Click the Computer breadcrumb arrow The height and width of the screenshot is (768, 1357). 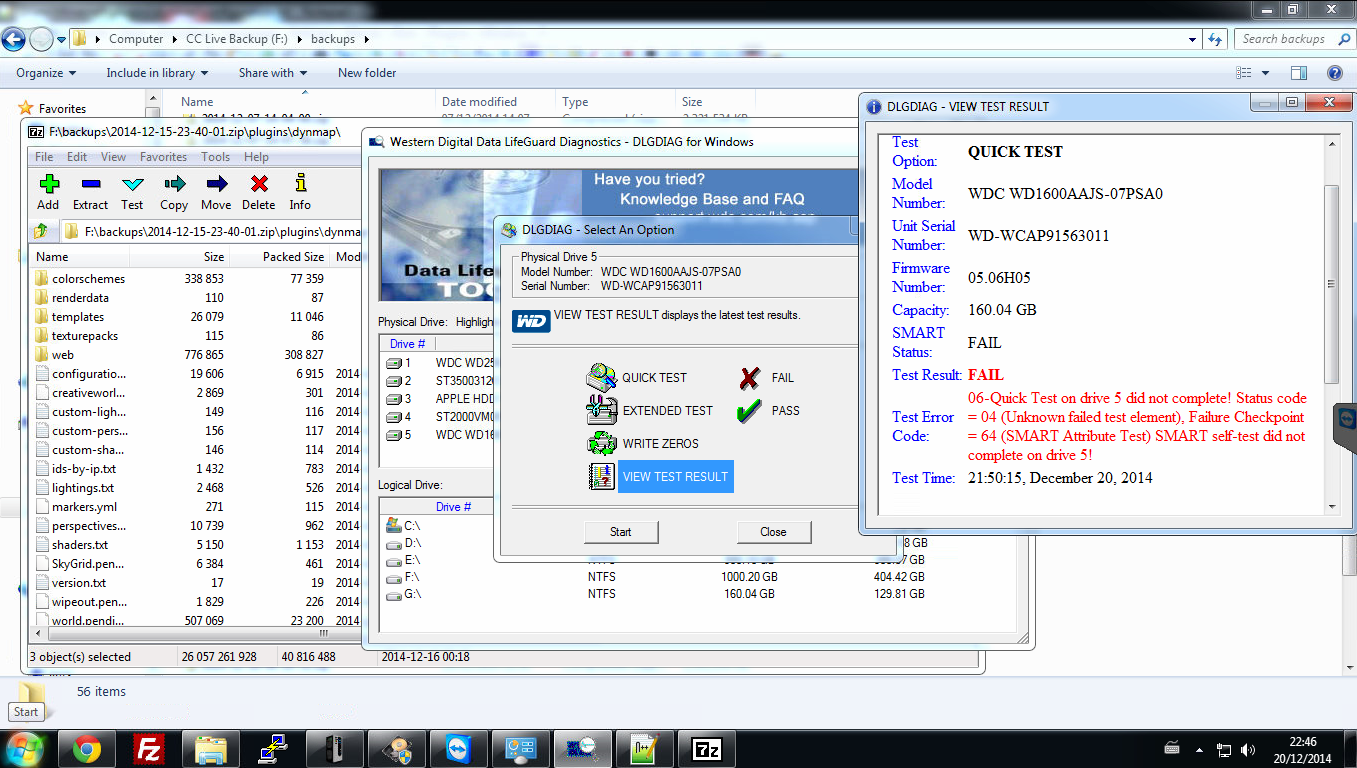click(x=174, y=39)
